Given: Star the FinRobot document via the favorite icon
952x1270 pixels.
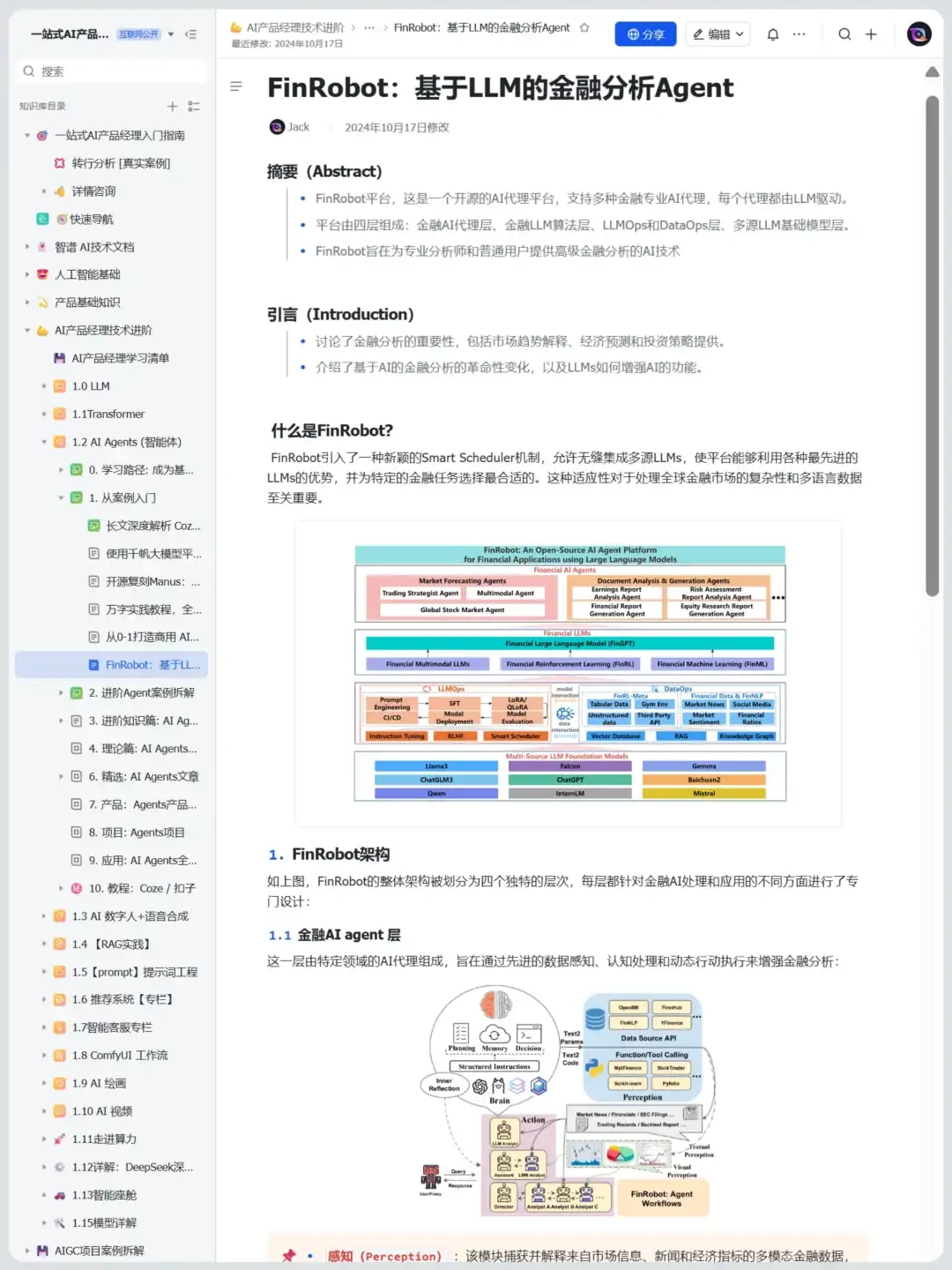Looking at the screenshot, I should 584,27.
